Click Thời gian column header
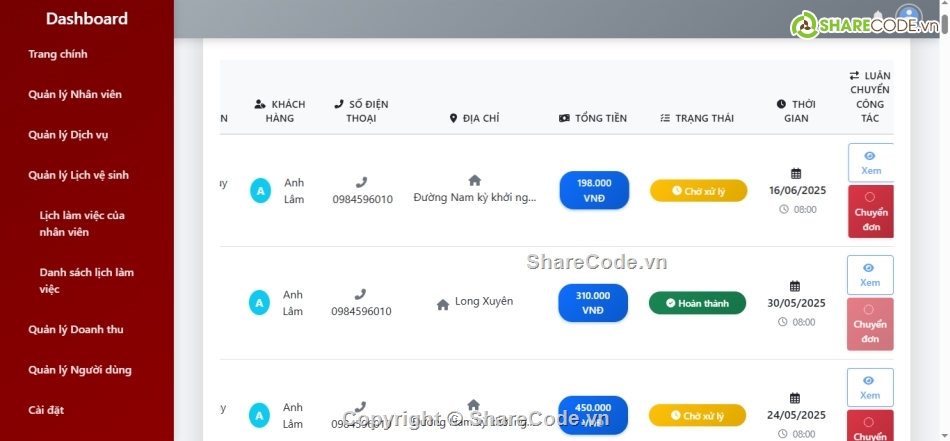 coord(796,111)
